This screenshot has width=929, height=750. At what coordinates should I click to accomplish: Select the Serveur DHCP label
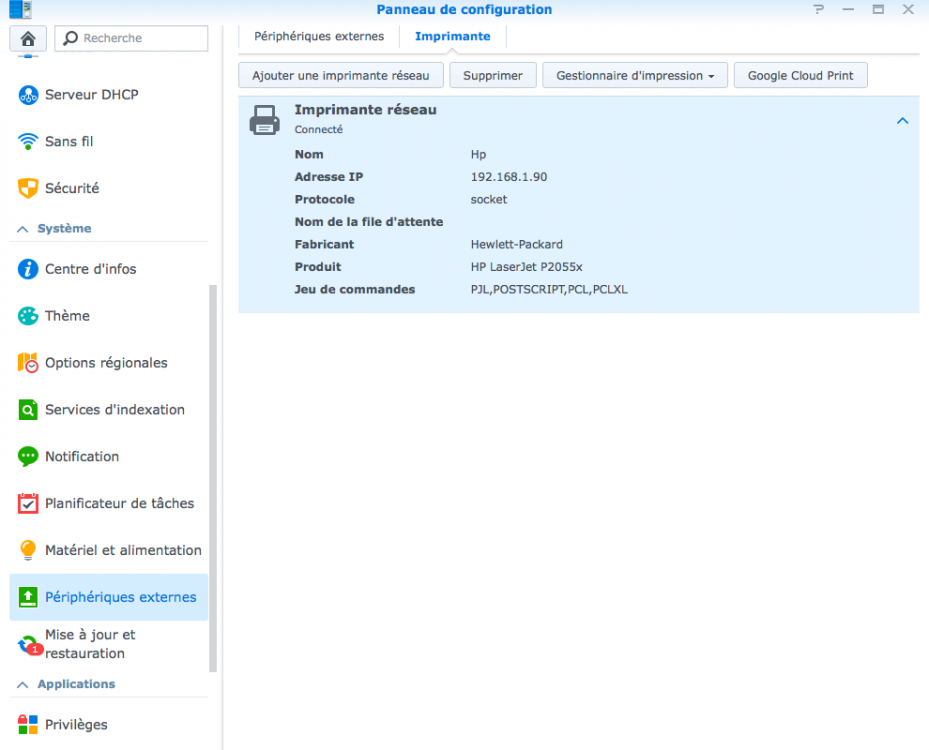tap(92, 95)
